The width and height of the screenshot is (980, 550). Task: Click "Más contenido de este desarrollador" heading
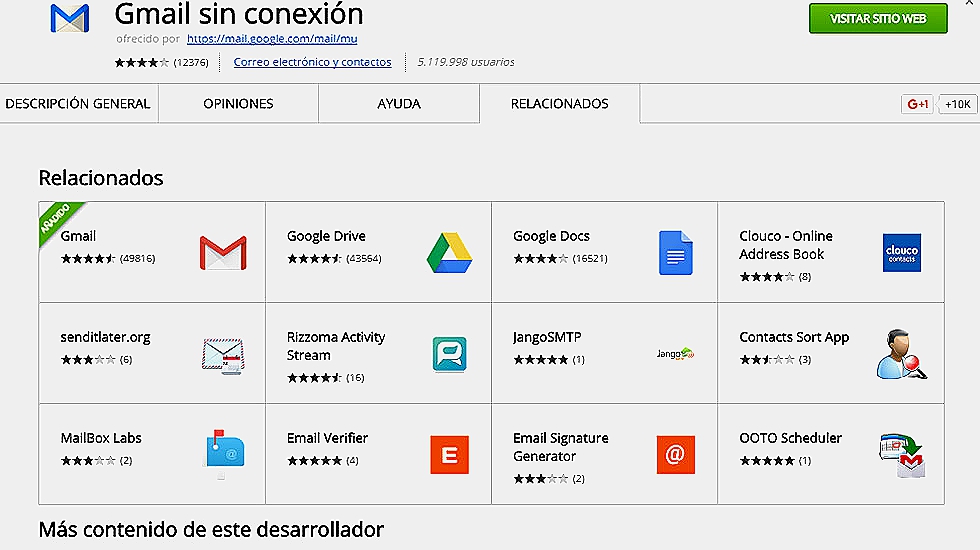tap(211, 530)
